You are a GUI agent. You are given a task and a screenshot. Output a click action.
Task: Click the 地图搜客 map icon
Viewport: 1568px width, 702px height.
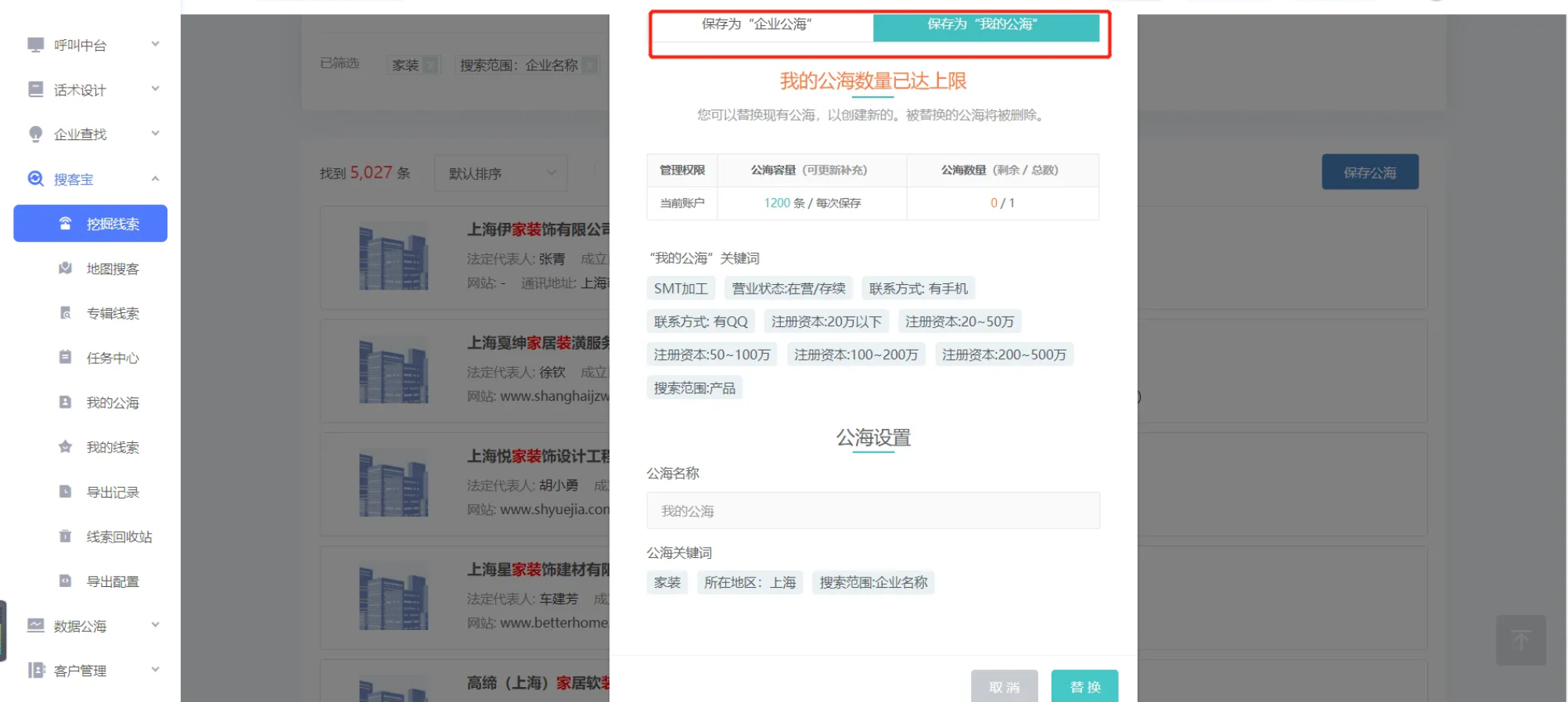66,268
